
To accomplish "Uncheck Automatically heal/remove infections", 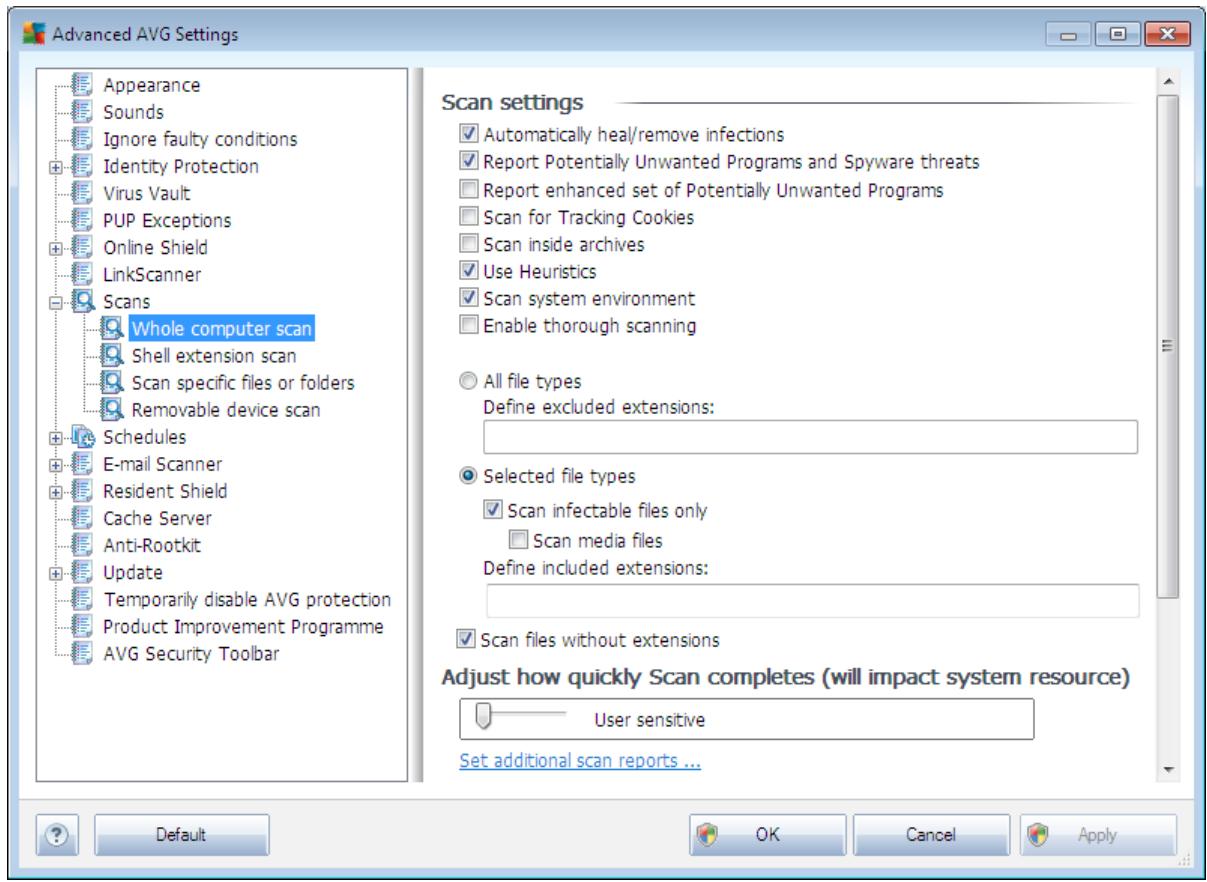I will coord(467,133).
